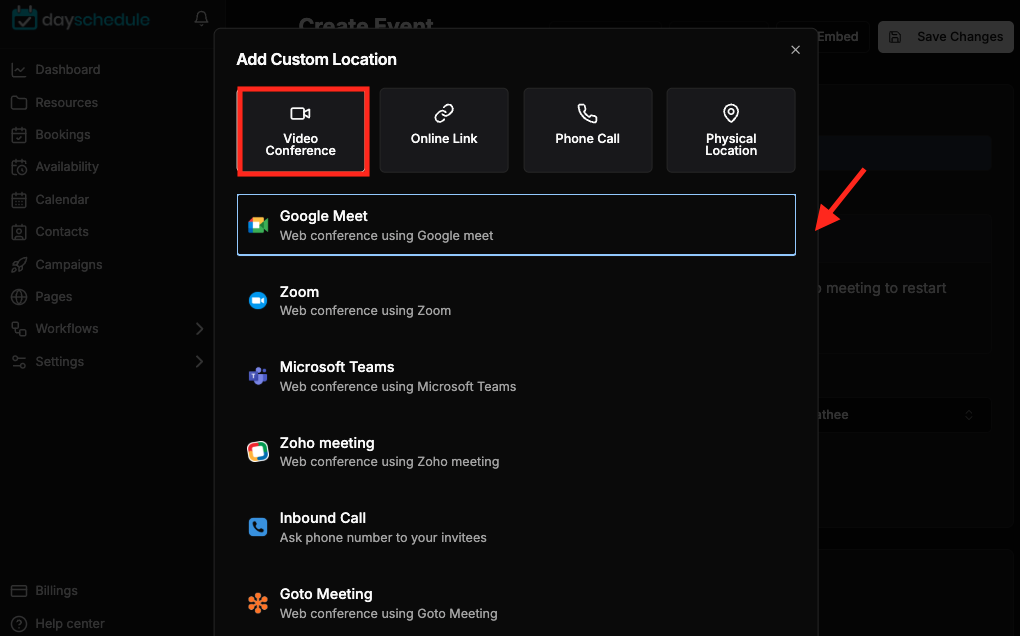The height and width of the screenshot is (636, 1020).
Task: Click the dayschedule logo icon
Action: pos(25,18)
